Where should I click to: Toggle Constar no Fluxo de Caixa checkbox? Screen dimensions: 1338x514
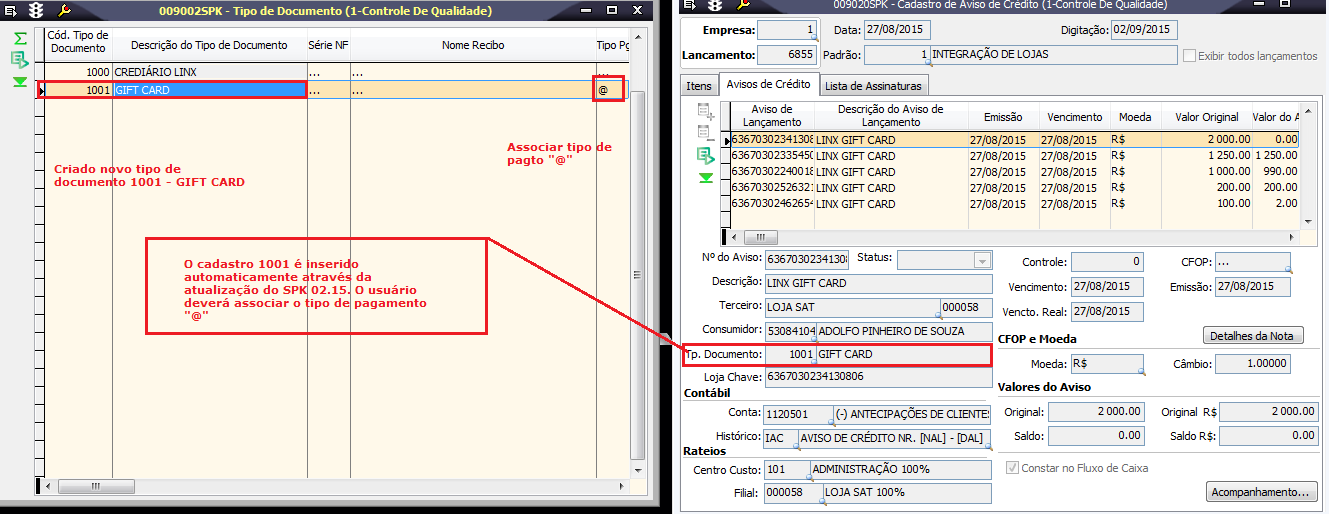(1013, 467)
